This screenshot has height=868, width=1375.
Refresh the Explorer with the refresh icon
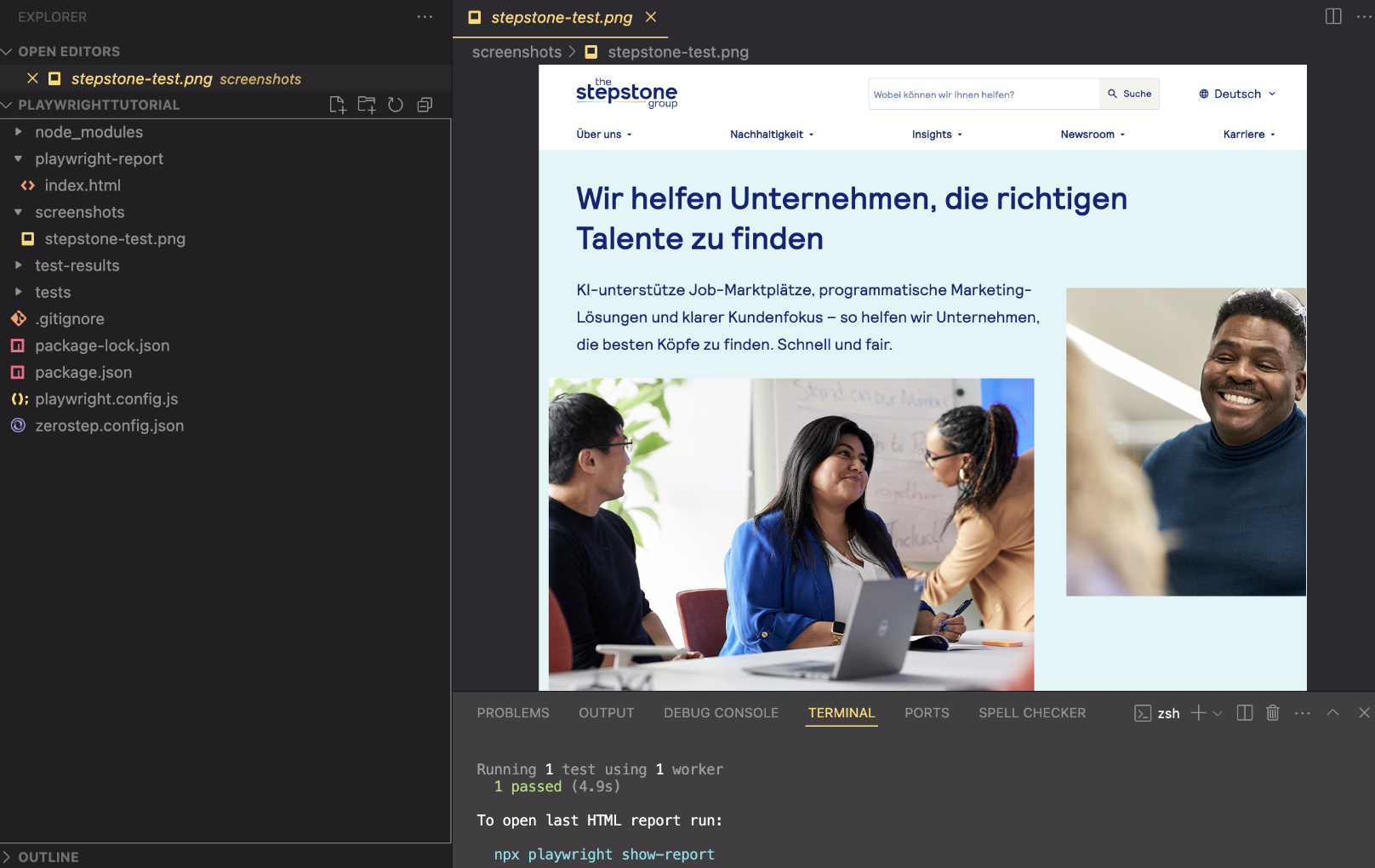coord(396,105)
